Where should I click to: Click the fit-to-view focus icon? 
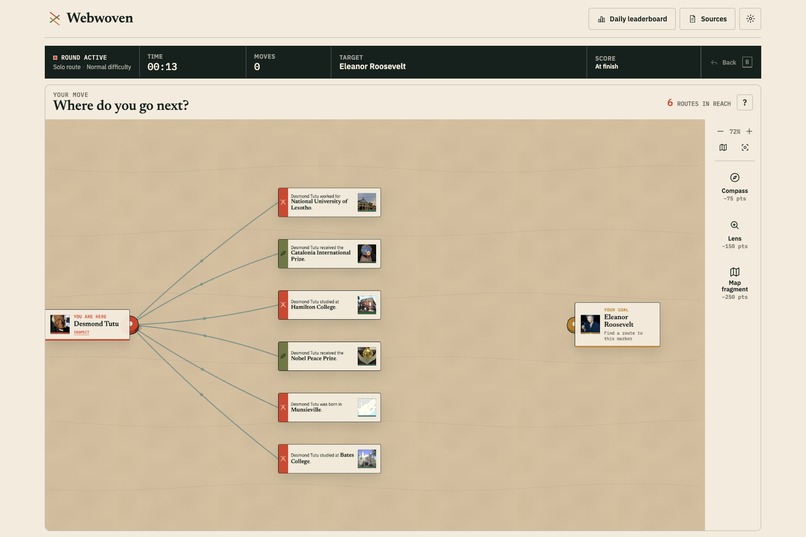click(x=745, y=147)
